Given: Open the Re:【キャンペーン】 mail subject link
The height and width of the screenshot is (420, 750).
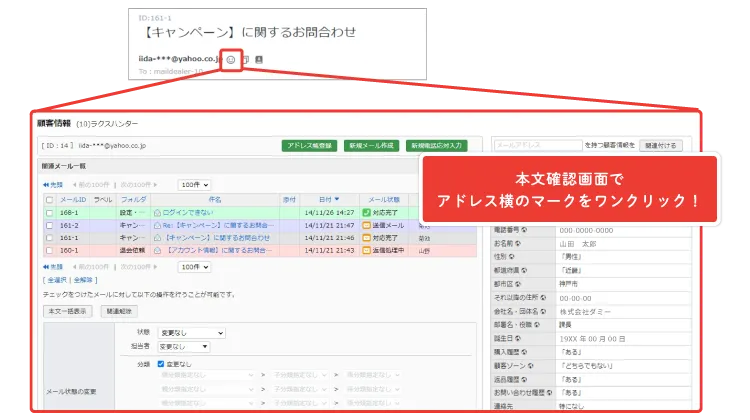Looking at the screenshot, I should [219, 225].
